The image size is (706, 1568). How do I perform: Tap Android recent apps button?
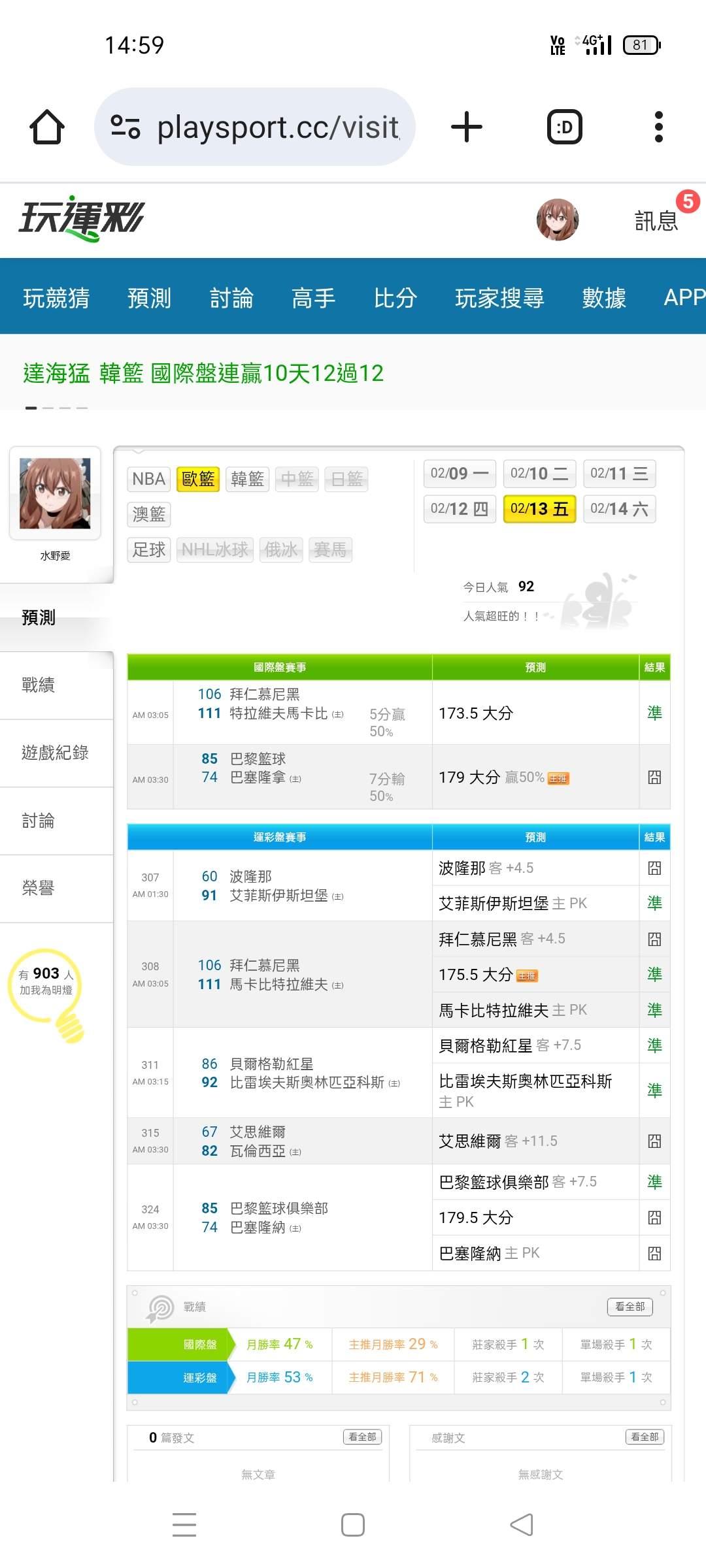184,1525
